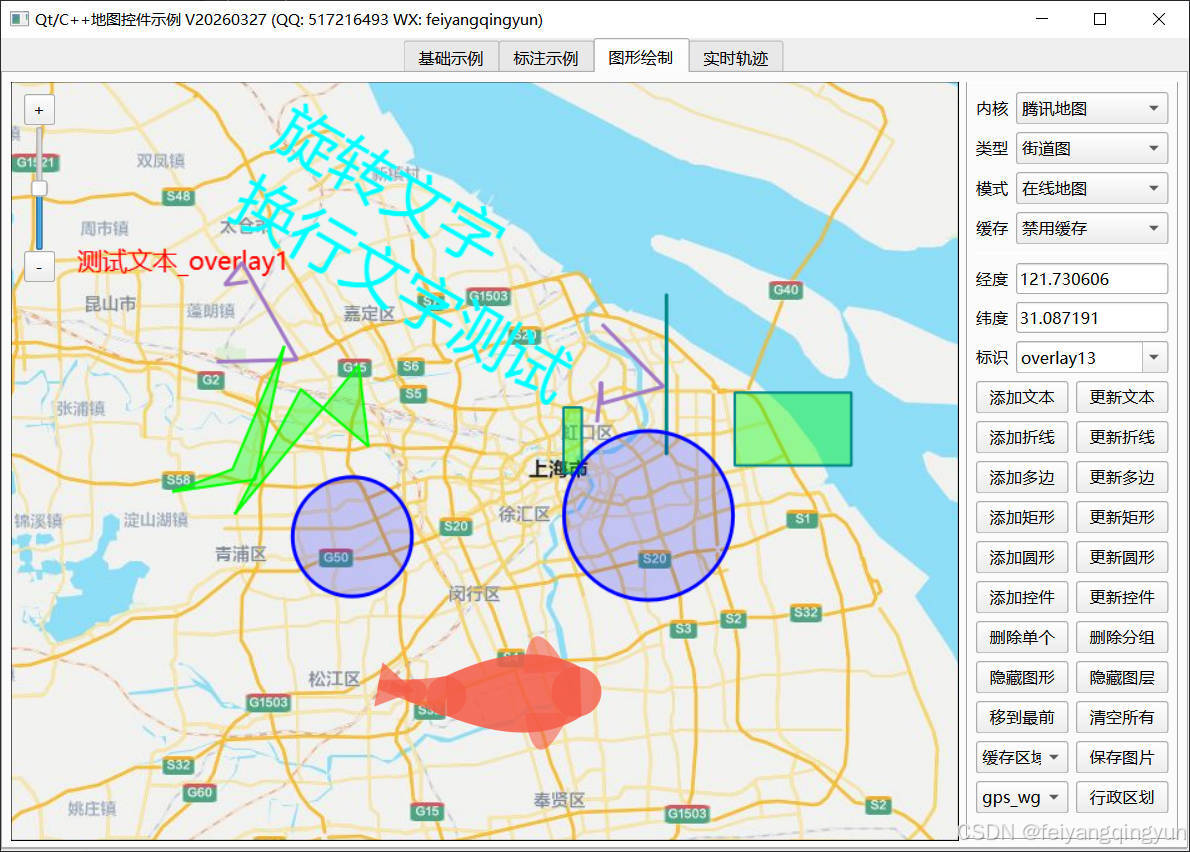Expand the 标识 combo box arrow

(x=1154, y=358)
